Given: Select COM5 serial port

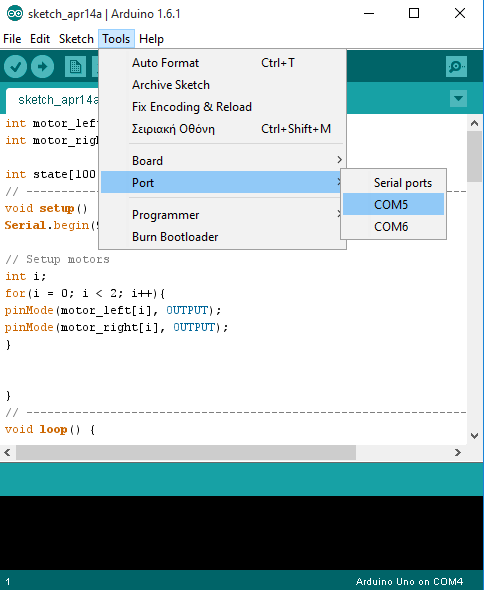Looking at the screenshot, I should pos(394,204).
